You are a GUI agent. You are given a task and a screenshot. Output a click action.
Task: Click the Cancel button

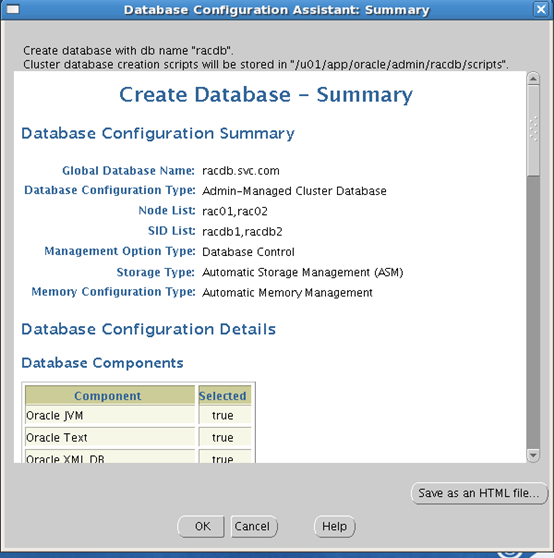254,526
